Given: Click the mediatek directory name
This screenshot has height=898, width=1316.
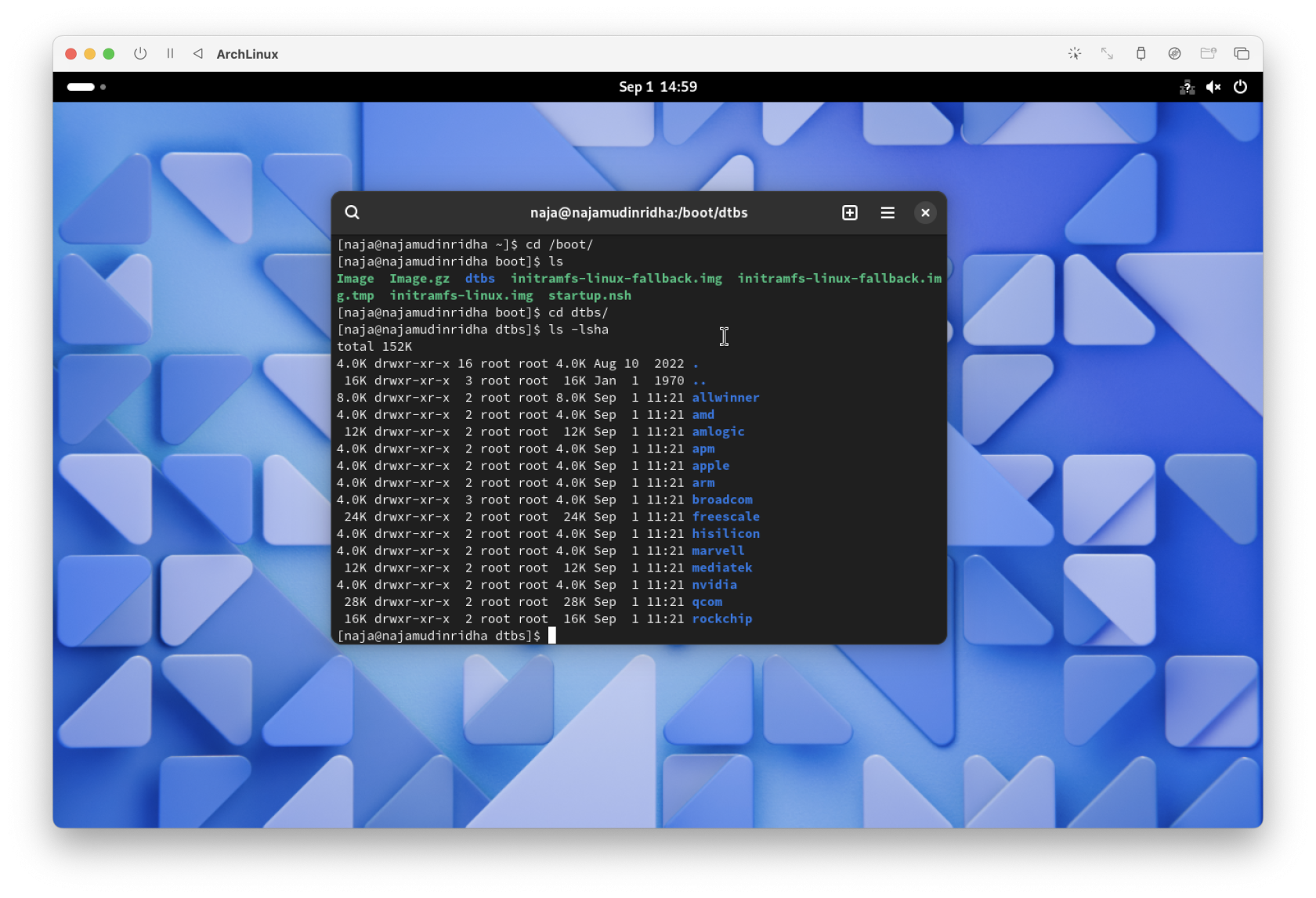Looking at the screenshot, I should (721, 568).
